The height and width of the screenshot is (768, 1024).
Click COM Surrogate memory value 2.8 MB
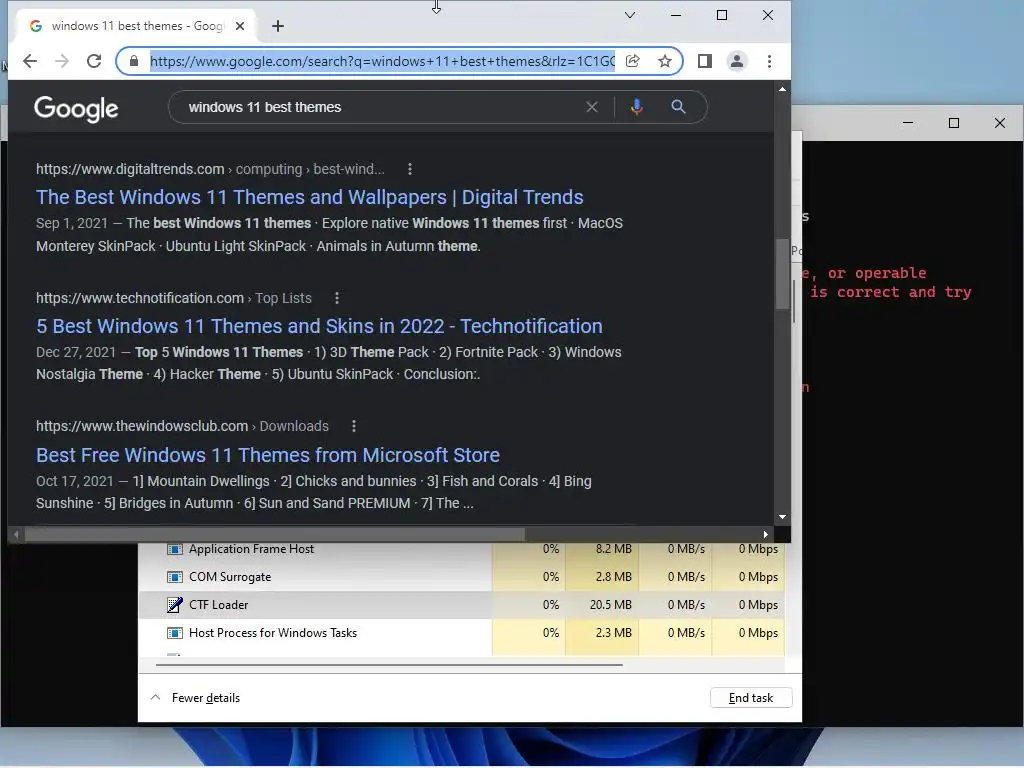coord(614,577)
